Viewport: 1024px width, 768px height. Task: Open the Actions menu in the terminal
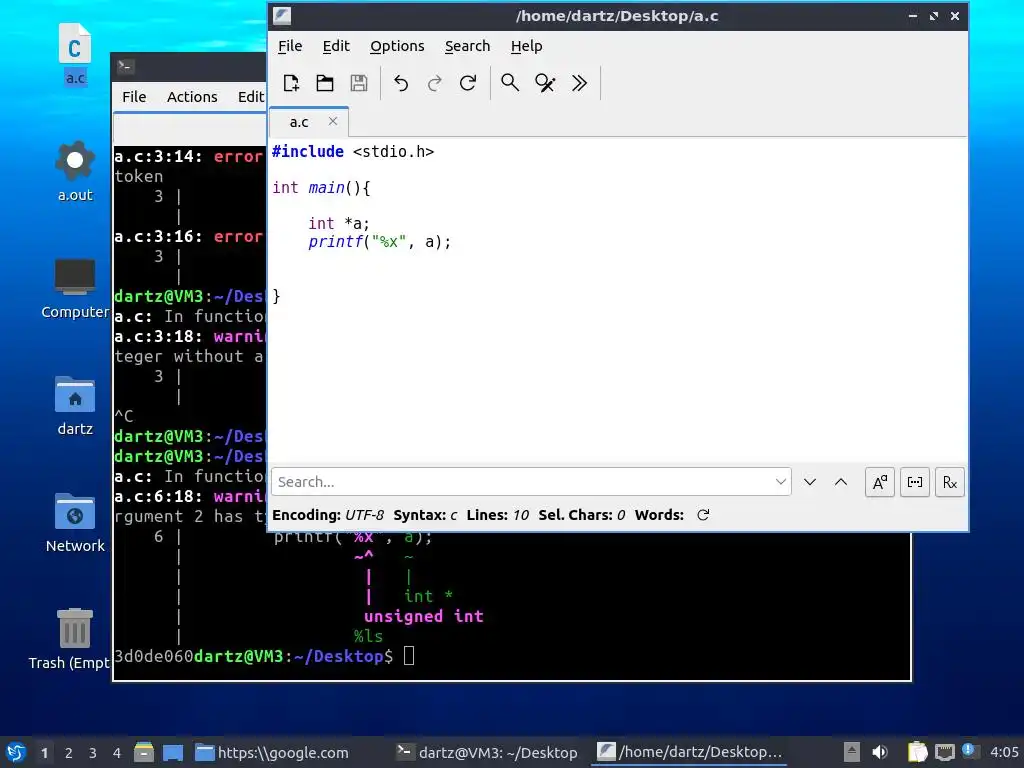(192, 97)
